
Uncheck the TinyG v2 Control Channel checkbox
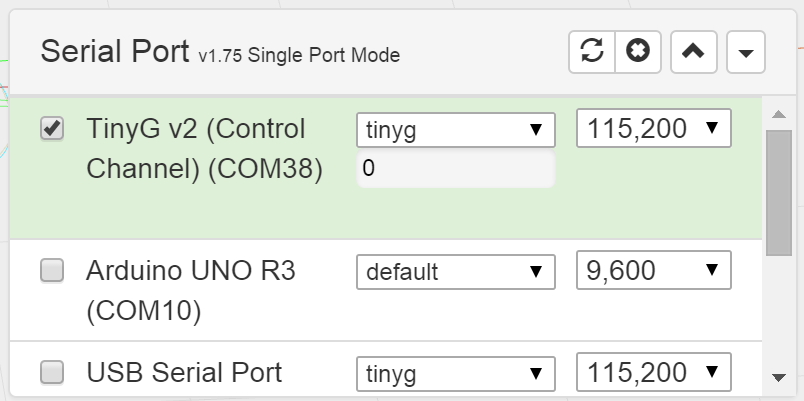point(51,129)
